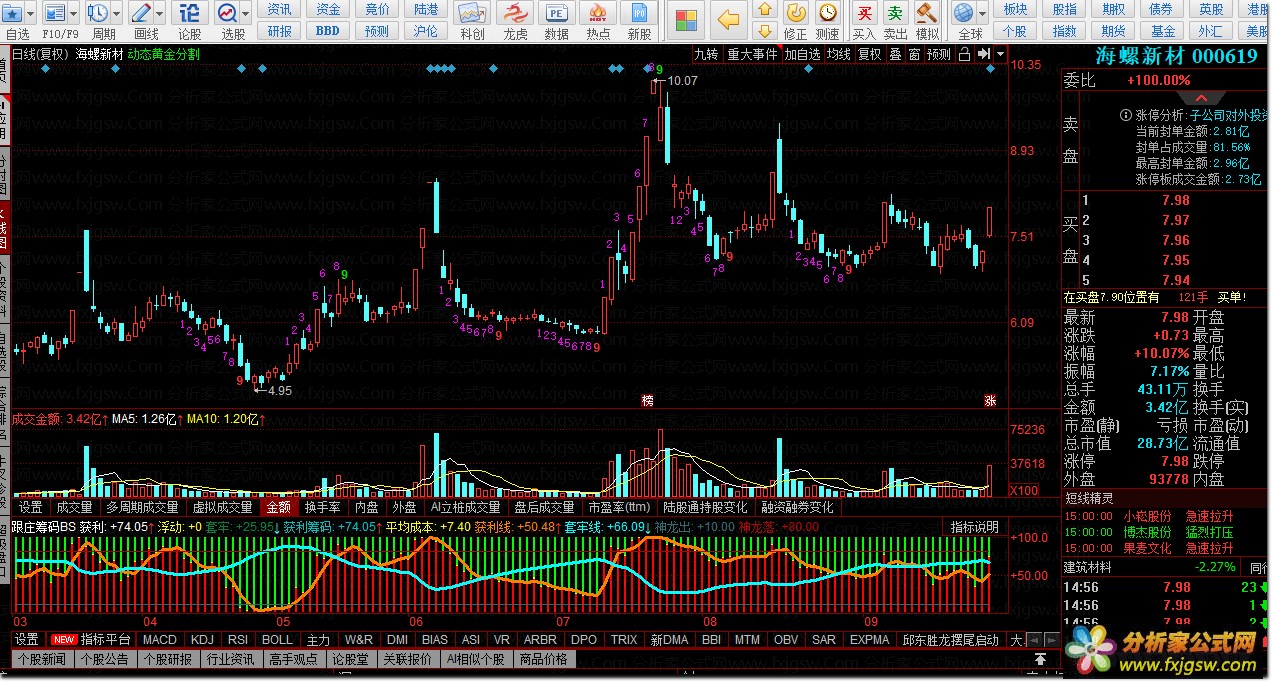Expand the 选股 dropdown arrow
Screen dimensions: 1273x682
click(247, 13)
